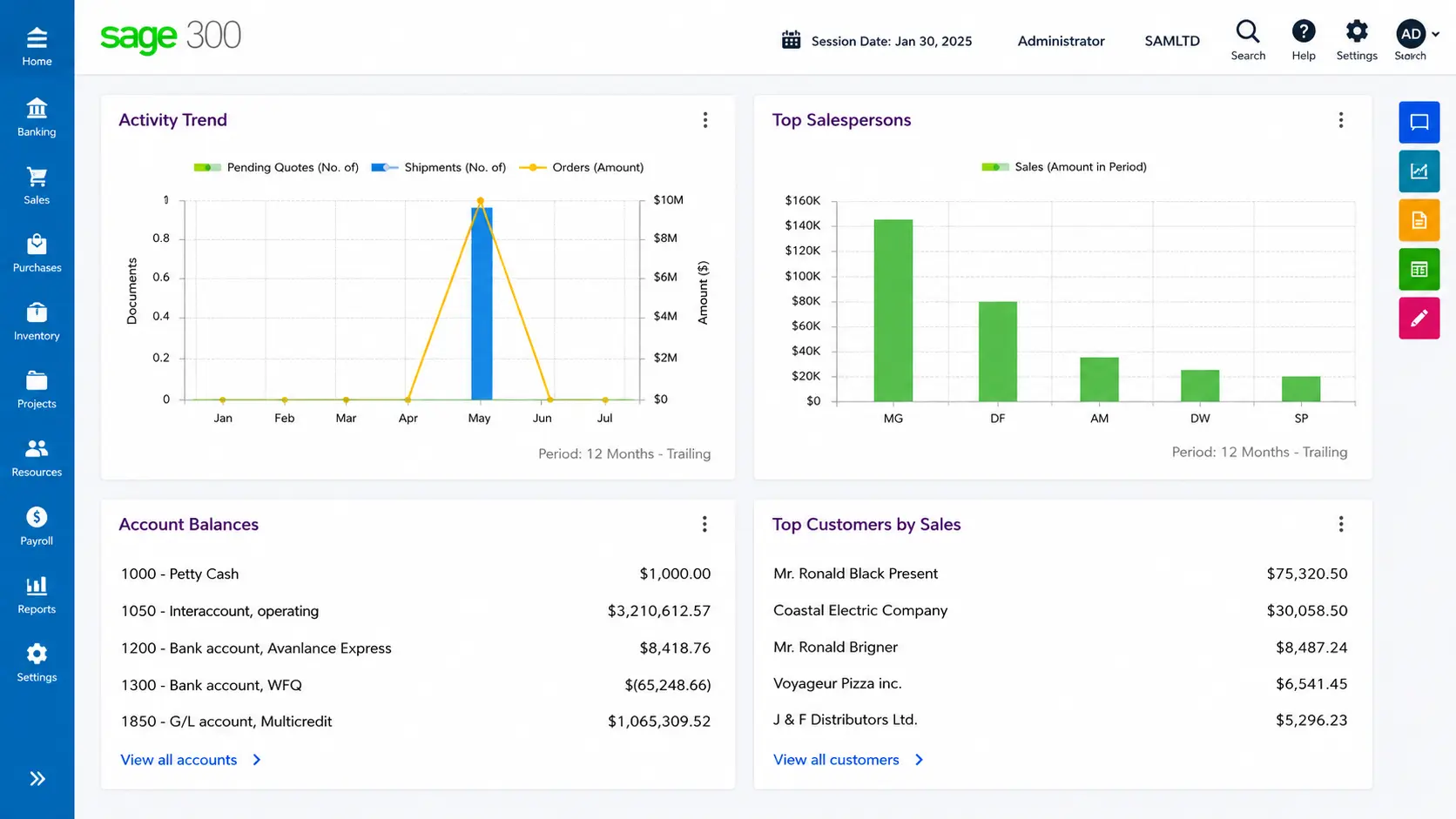
Task: Click View all accounts link
Action: pyautogui.click(x=191, y=760)
